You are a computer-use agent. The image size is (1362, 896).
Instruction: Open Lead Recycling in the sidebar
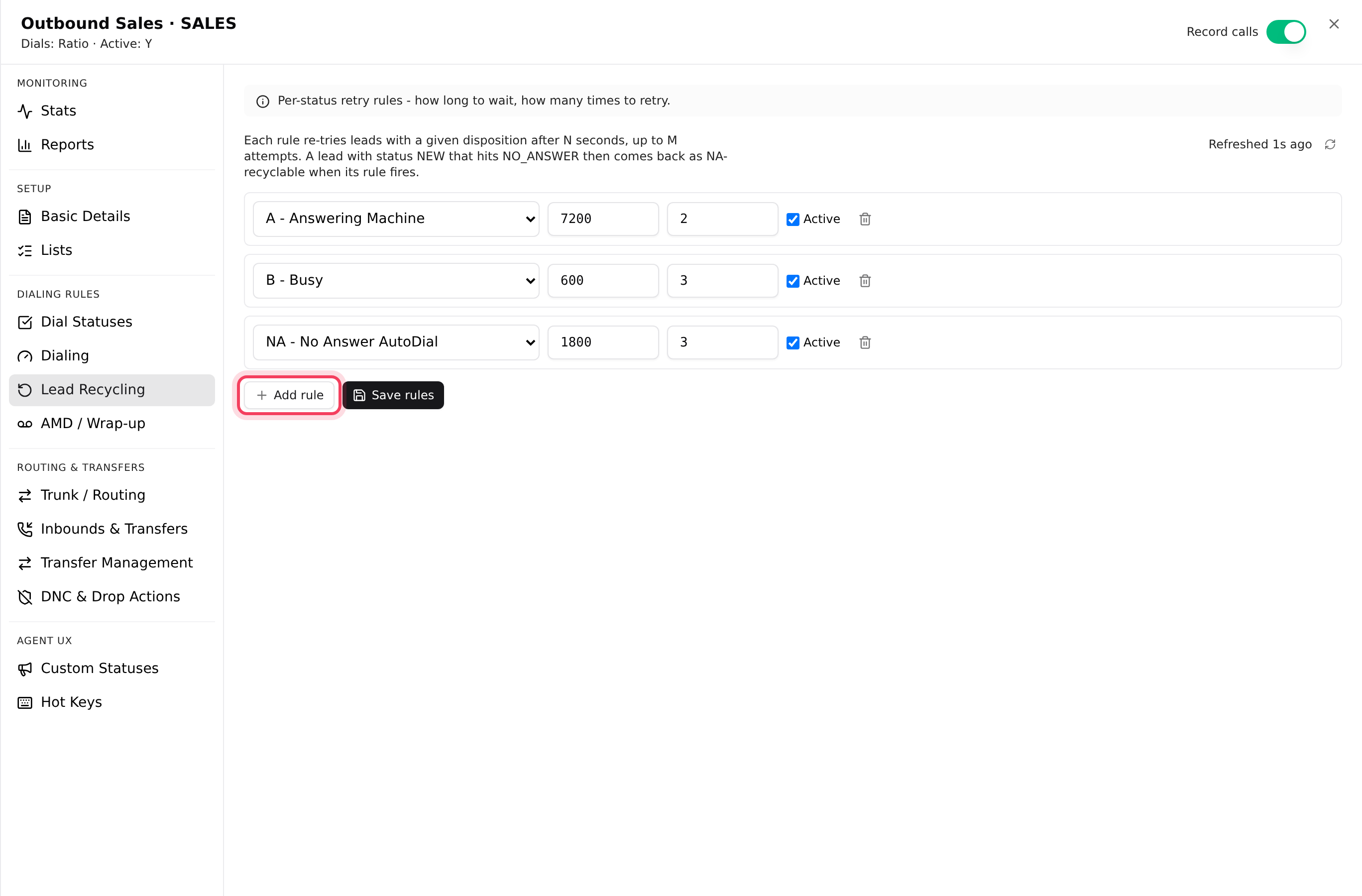coord(112,390)
